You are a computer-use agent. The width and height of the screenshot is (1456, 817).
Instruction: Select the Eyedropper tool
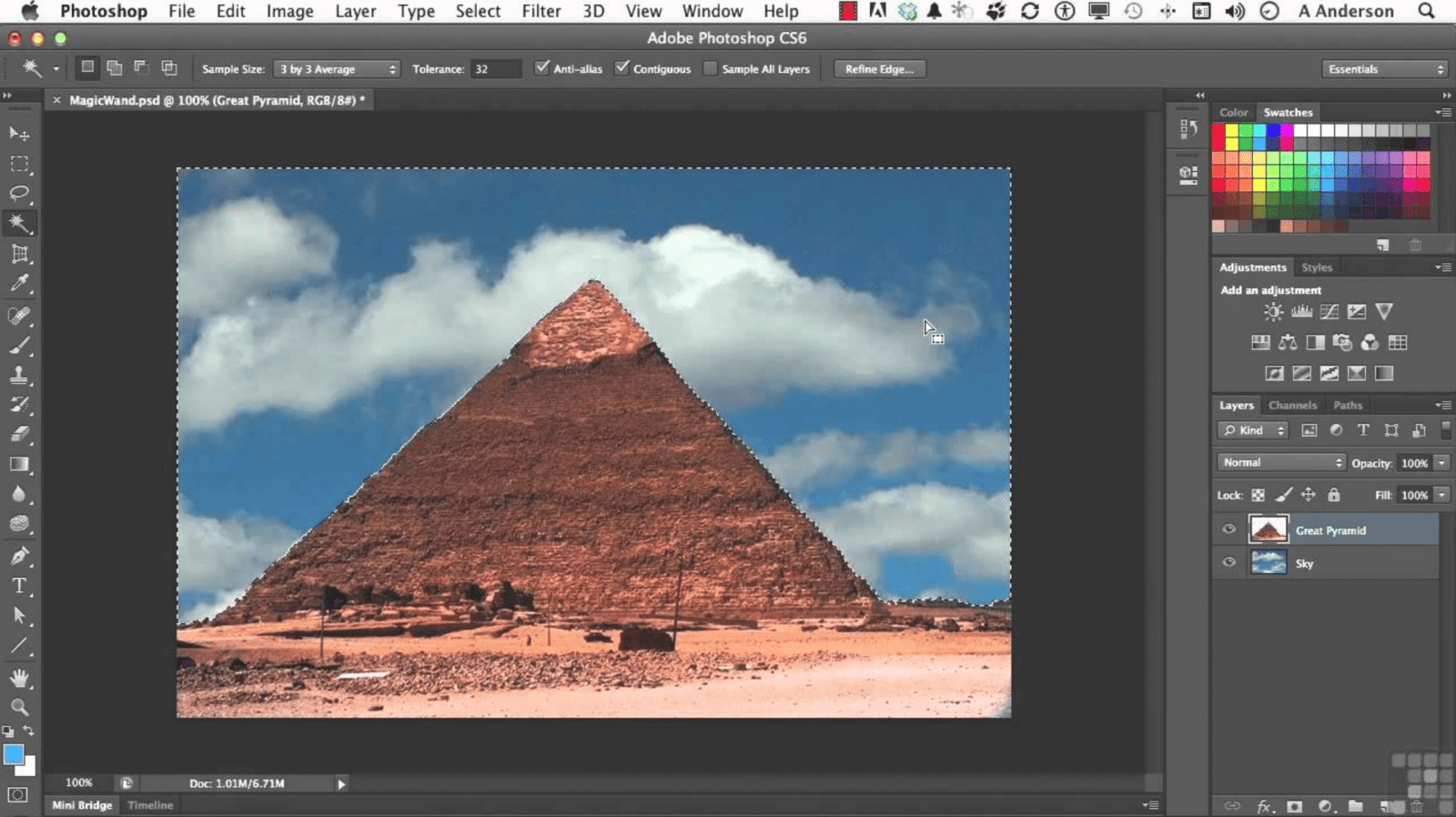[x=19, y=284]
